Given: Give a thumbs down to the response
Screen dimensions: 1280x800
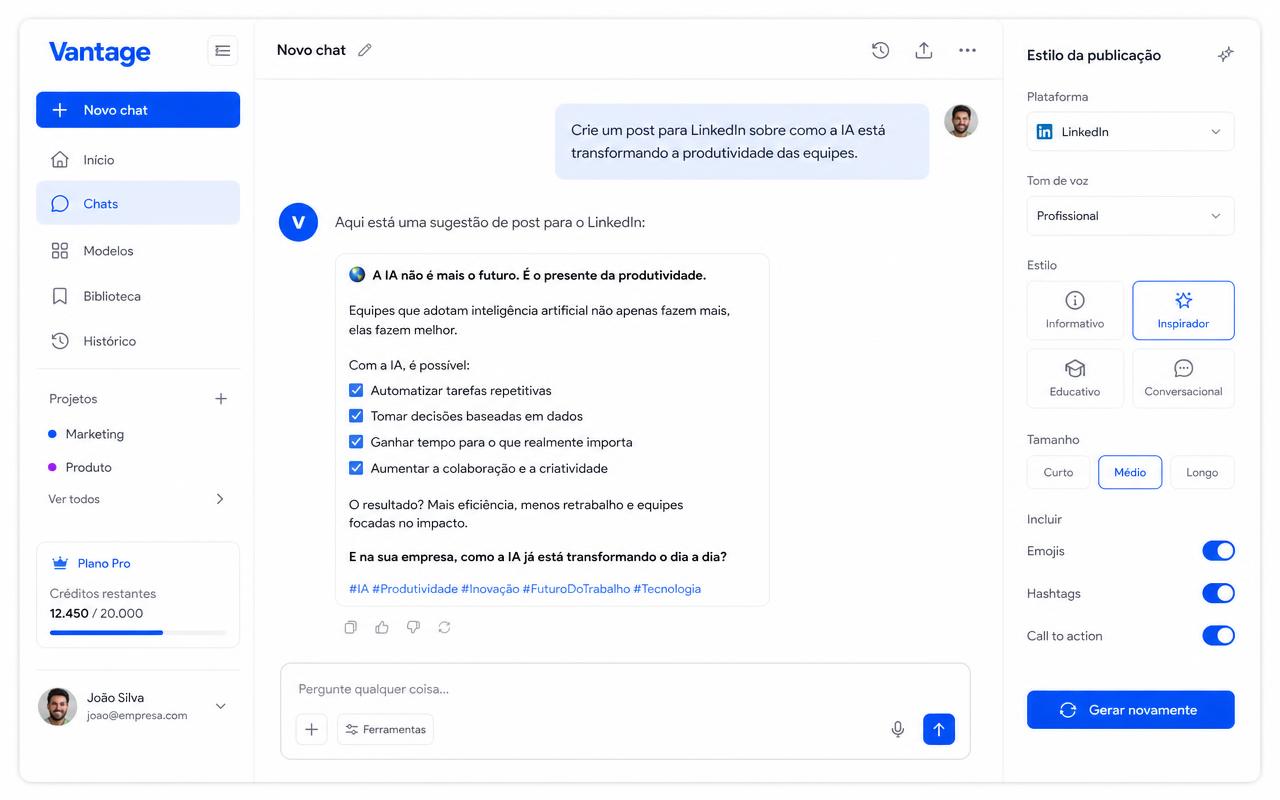Looking at the screenshot, I should [413, 627].
